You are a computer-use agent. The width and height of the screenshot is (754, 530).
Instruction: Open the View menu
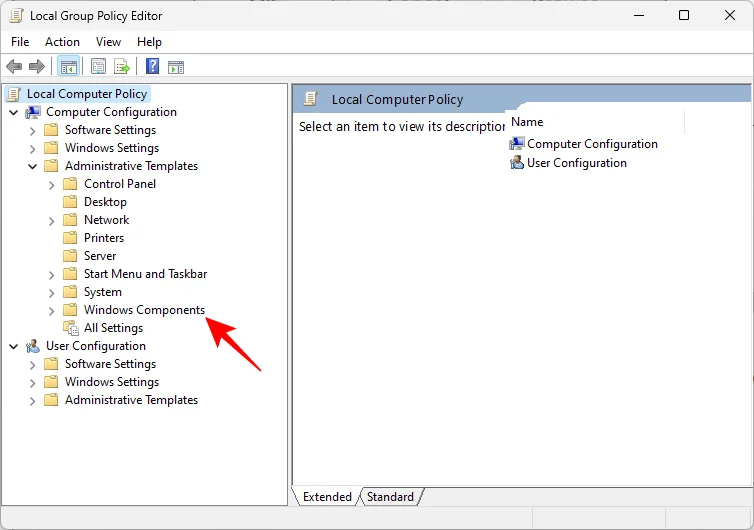tap(108, 42)
